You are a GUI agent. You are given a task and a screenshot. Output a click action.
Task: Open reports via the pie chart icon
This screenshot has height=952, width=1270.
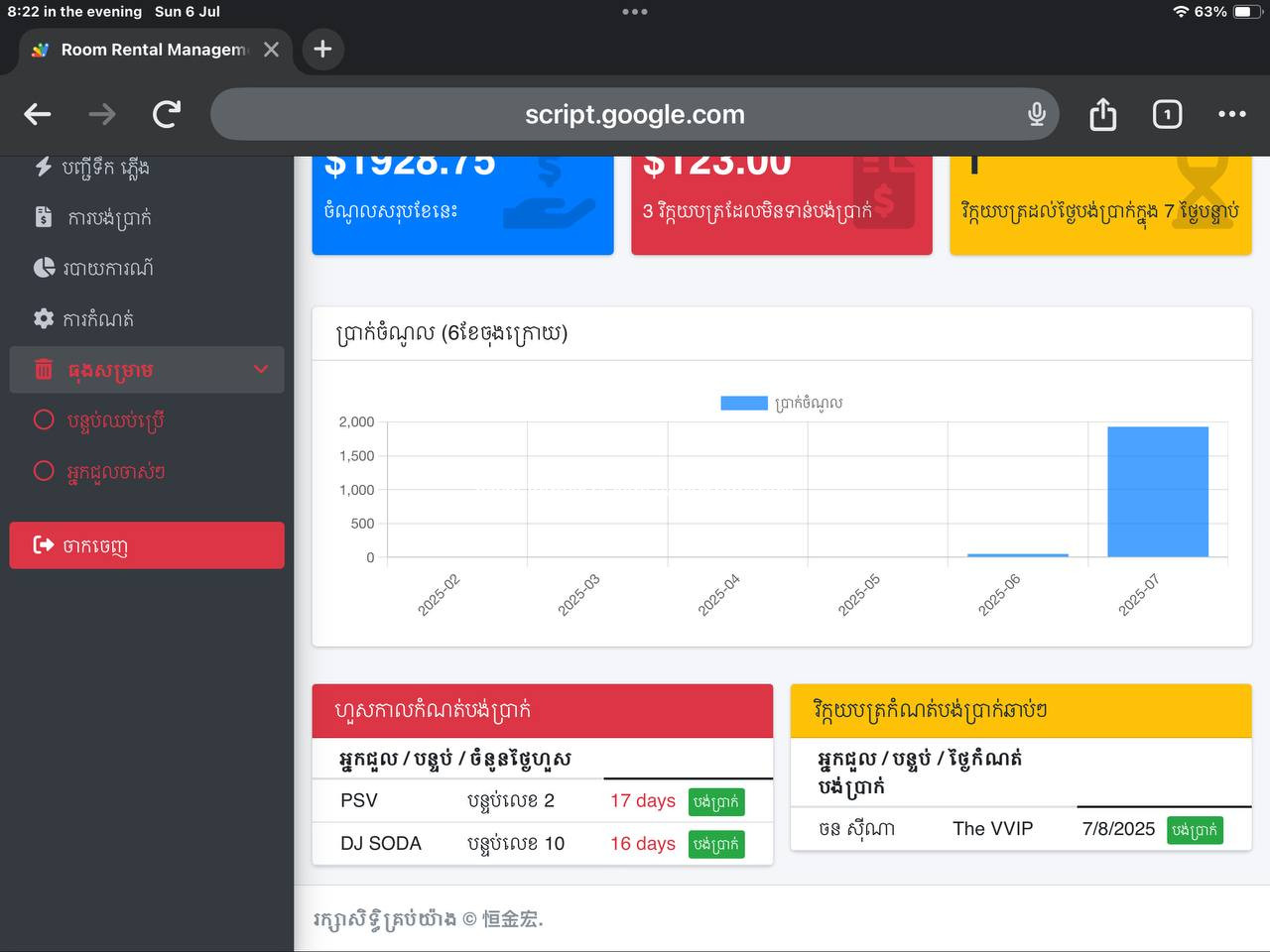pos(44,268)
